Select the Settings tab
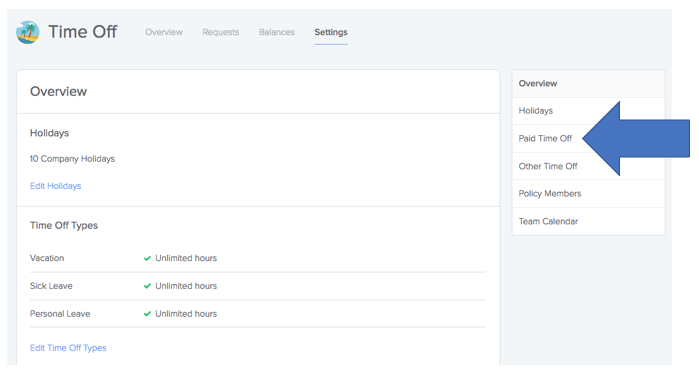Screen dimensions: 699x373 (331, 32)
